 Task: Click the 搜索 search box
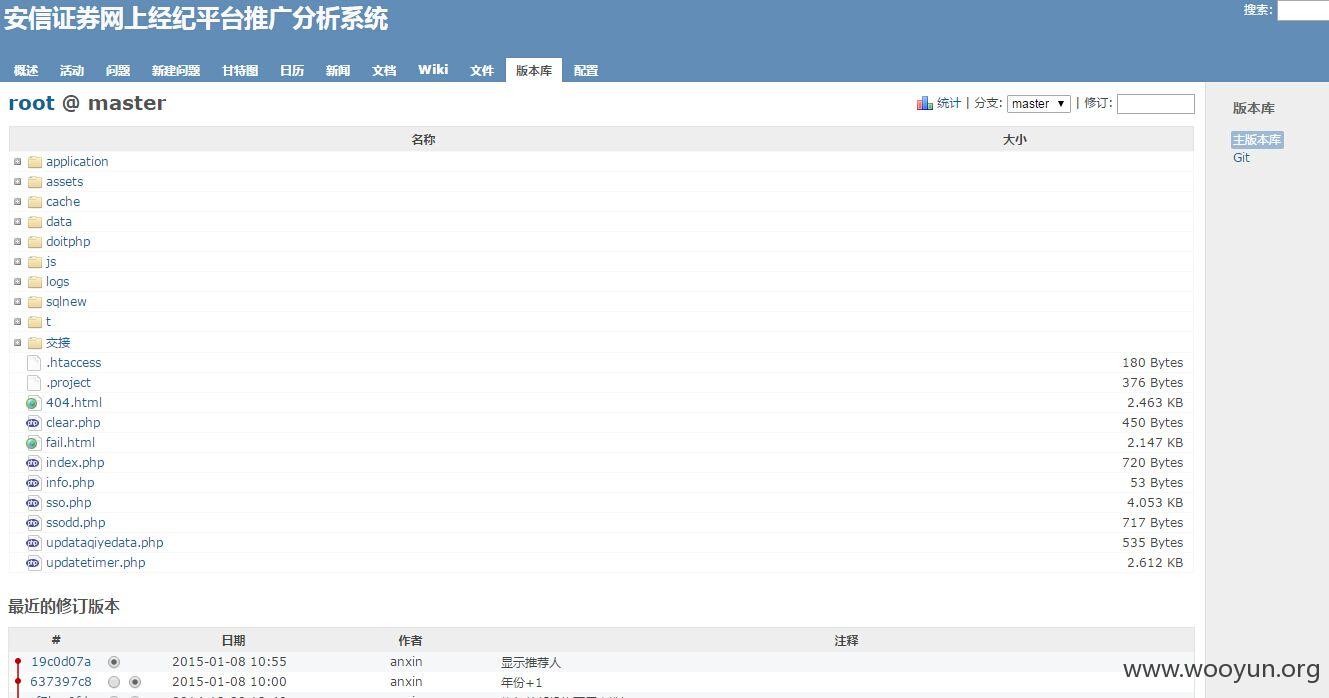(1303, 10)
